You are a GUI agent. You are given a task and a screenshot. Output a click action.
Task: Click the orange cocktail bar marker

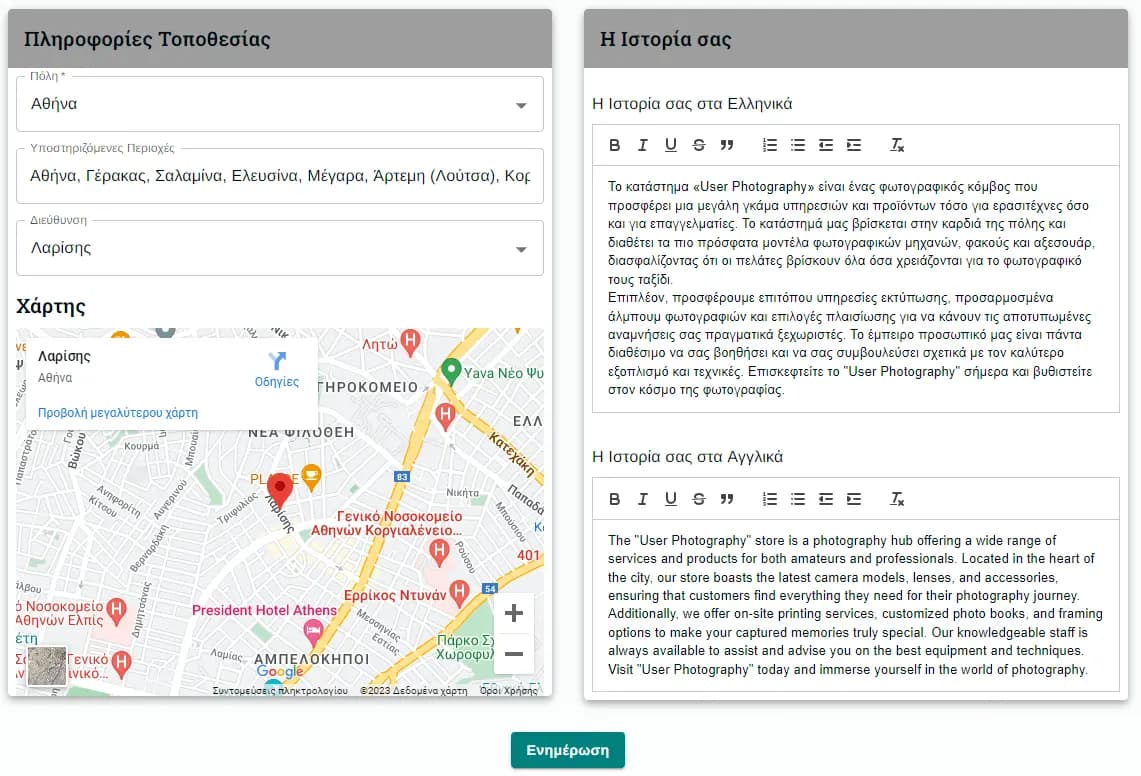(x=311, y=477)
